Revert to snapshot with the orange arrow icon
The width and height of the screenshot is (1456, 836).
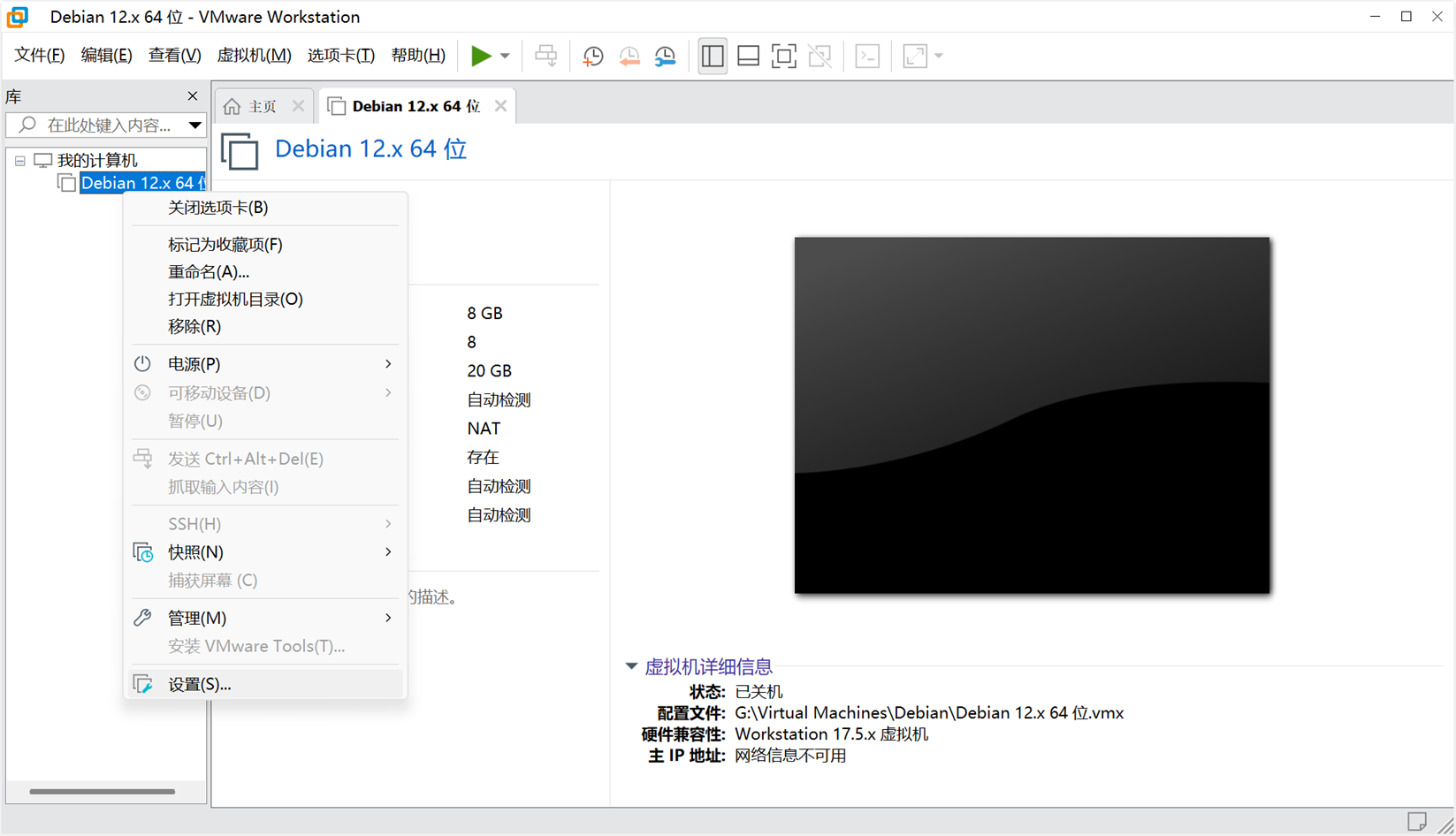(x=629, y=55)
